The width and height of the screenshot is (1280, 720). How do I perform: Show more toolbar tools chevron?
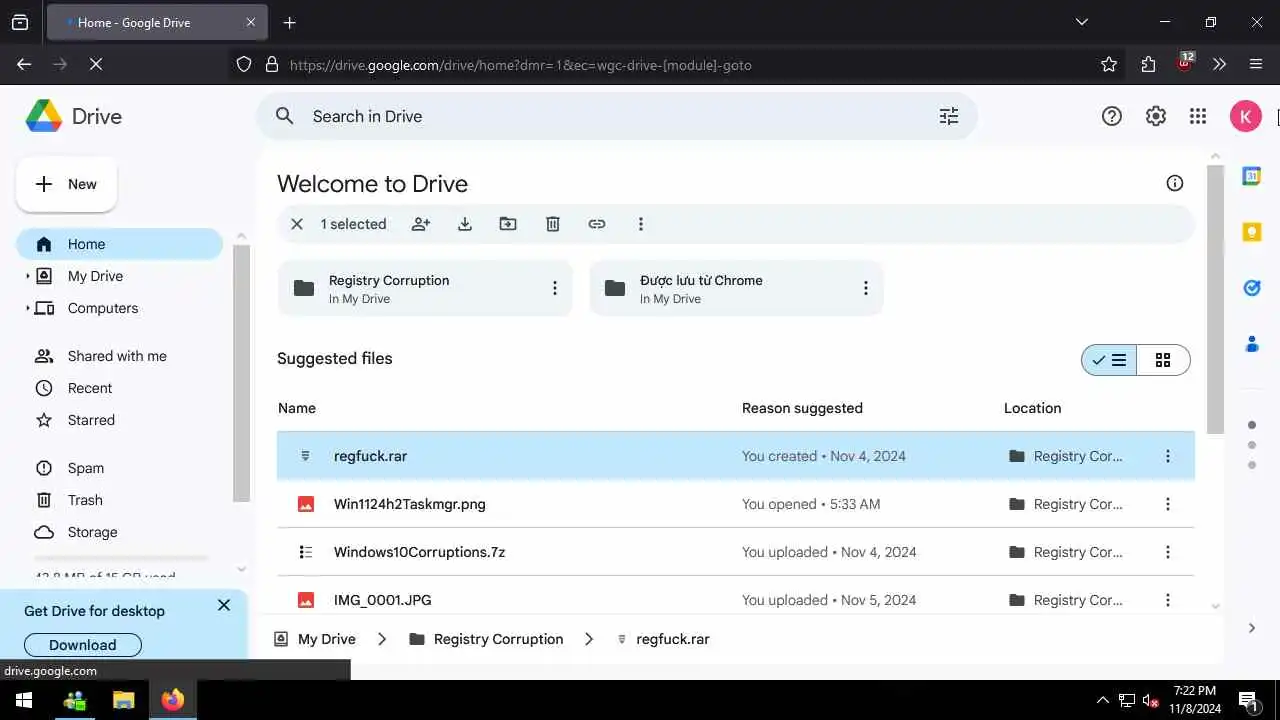(1219, 64)
